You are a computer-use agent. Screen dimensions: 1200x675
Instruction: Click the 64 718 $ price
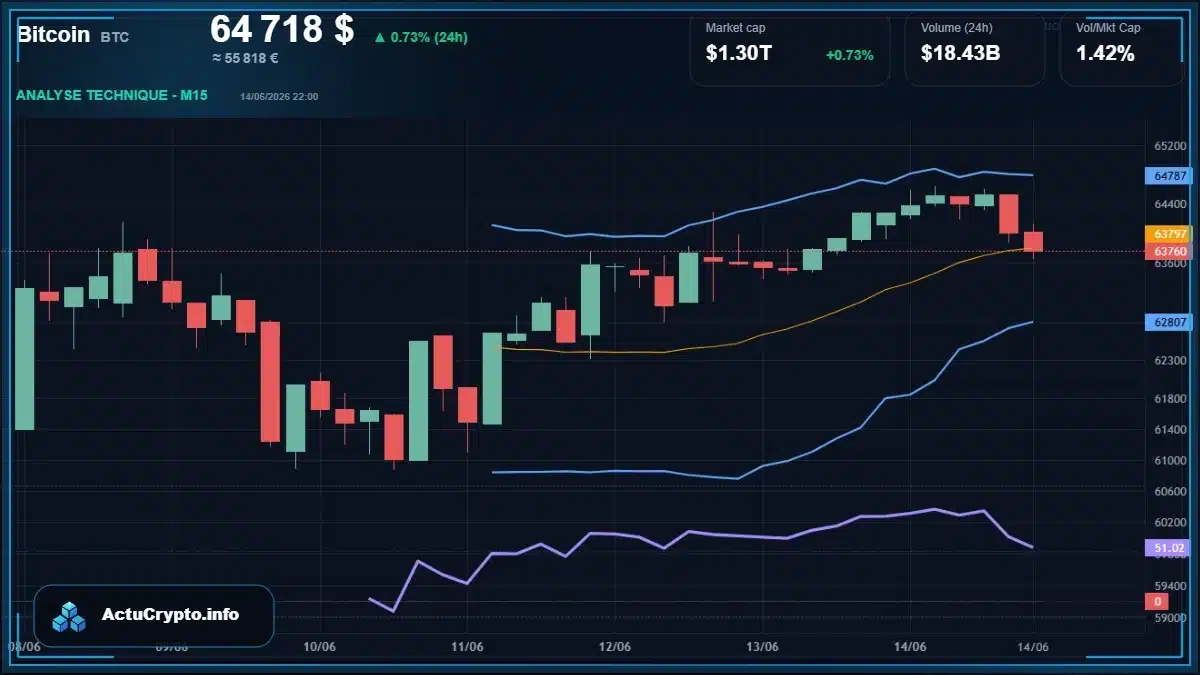click(282, 28)
